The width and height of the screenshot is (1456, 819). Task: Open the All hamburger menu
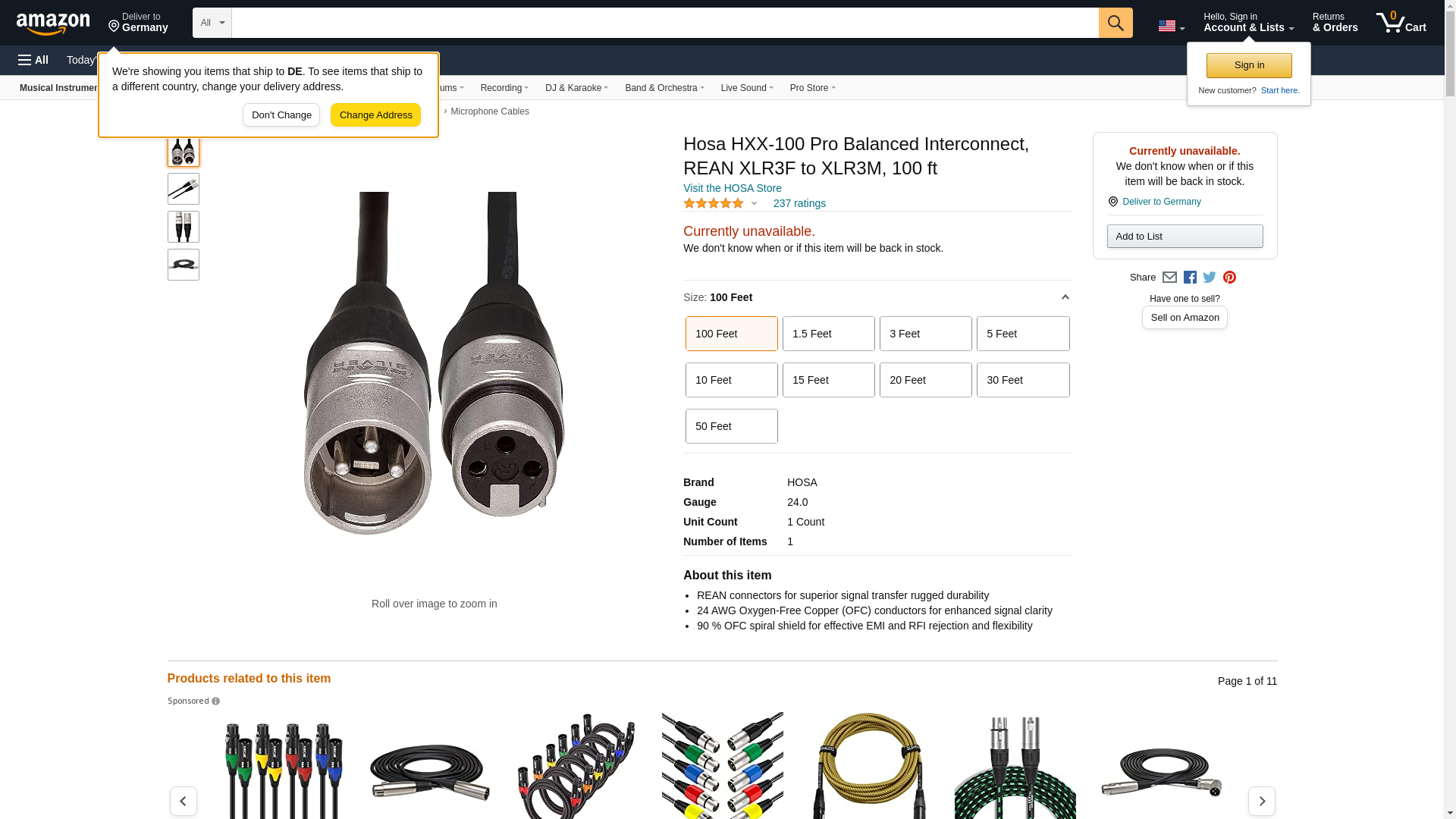[x=33, y=60]
